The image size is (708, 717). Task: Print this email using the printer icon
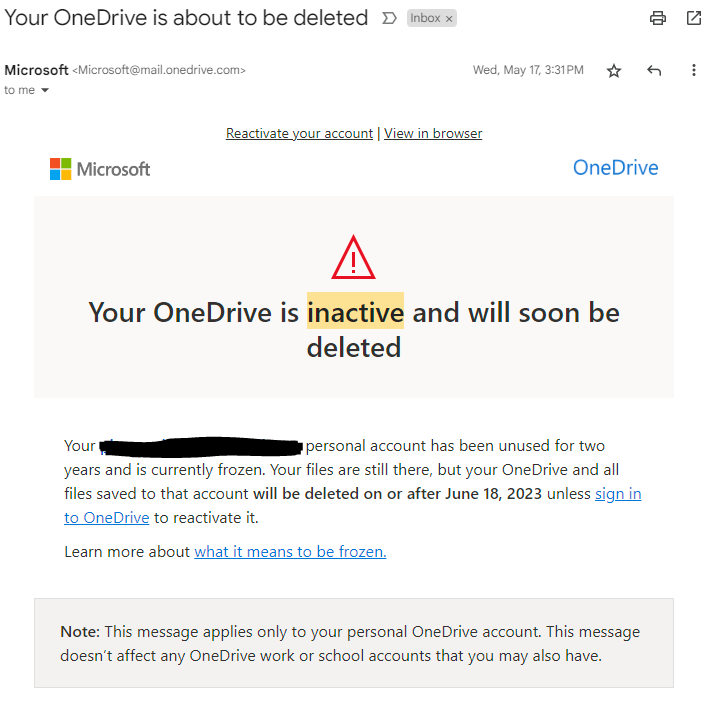pos(658,18)
